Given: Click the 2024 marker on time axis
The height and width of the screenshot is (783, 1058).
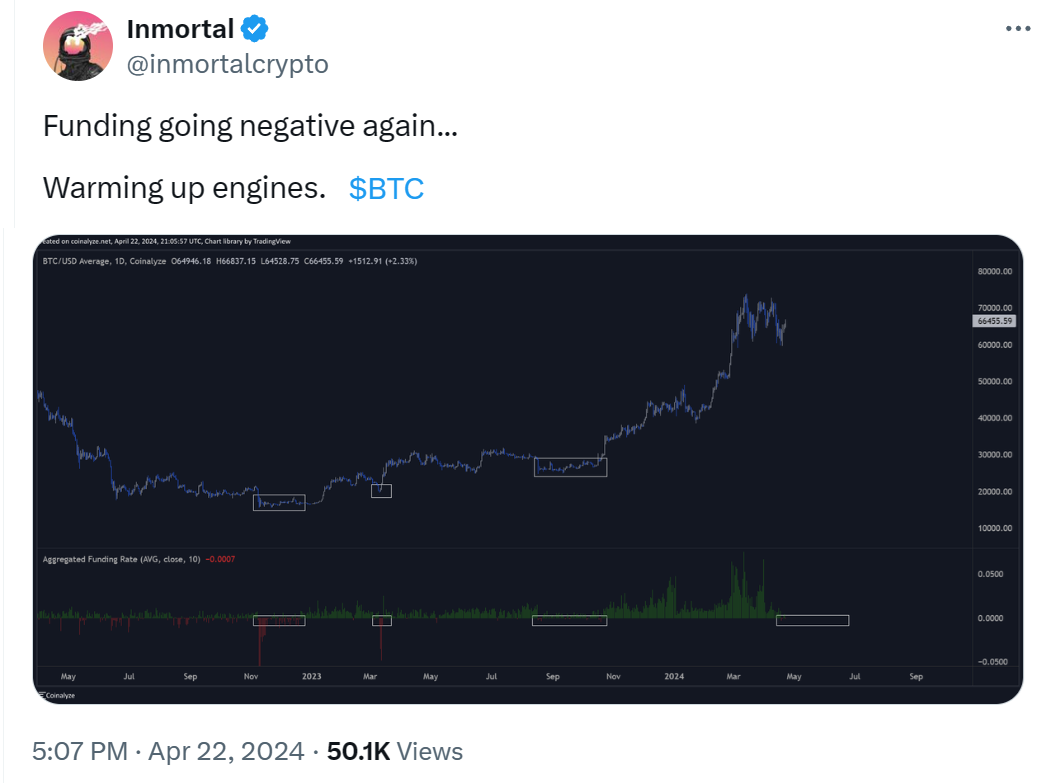Looking at the screenshot, I should 674,676.
